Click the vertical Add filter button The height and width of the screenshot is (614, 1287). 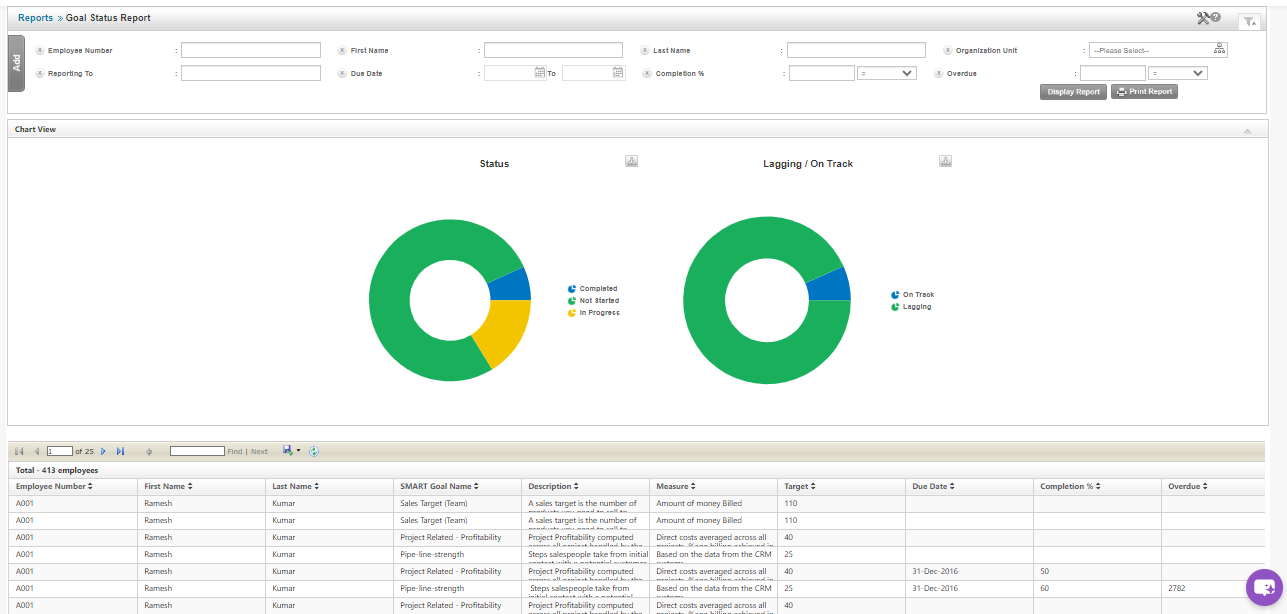[16, 63]
